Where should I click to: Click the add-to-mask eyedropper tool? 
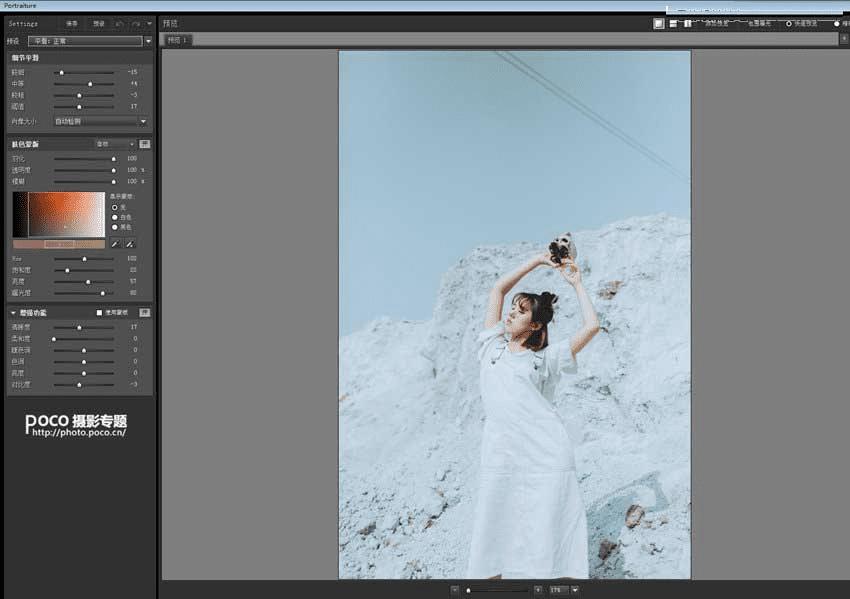click(x=130, y=244)
